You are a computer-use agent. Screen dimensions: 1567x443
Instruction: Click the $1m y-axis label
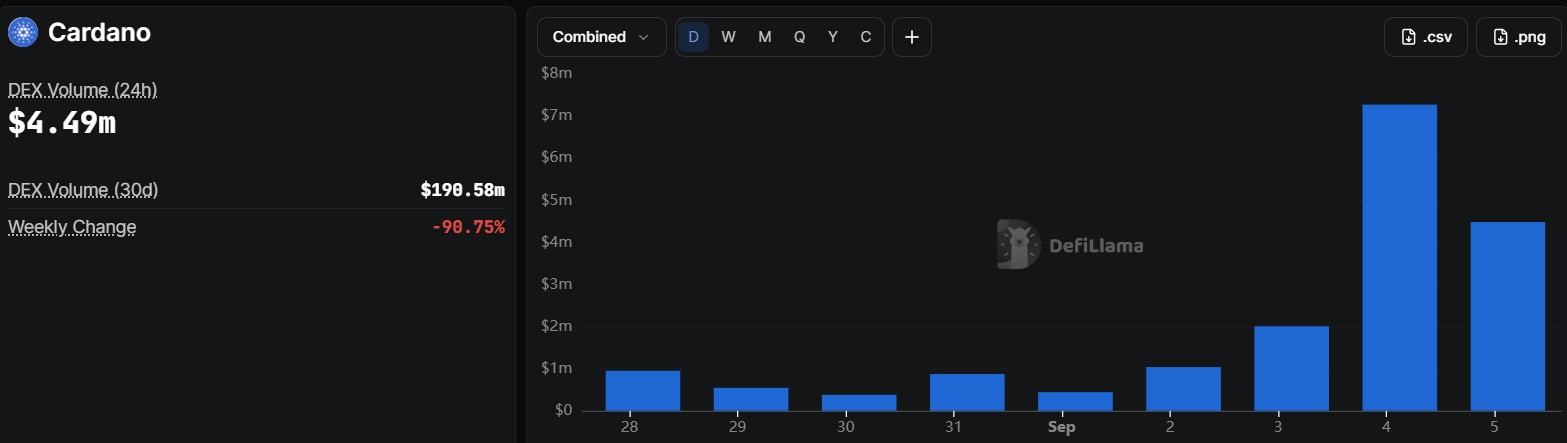click(x=556, y=368)
